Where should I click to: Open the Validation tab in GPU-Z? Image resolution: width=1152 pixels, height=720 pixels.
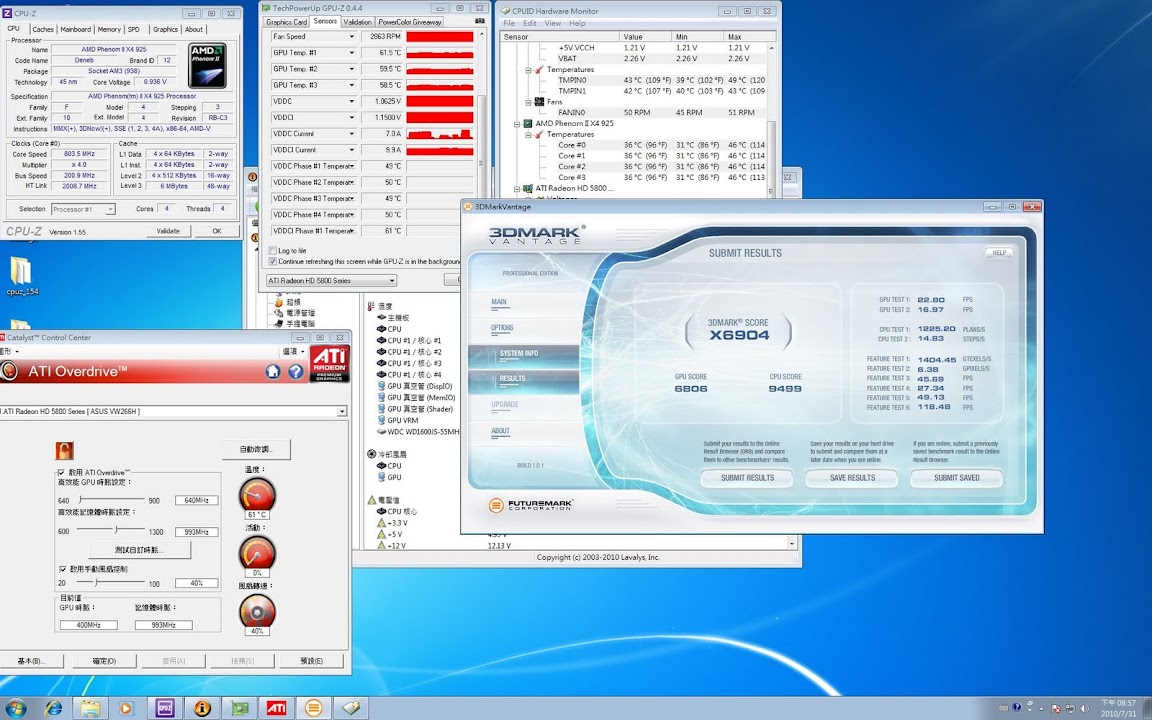(x=357, y=22)
